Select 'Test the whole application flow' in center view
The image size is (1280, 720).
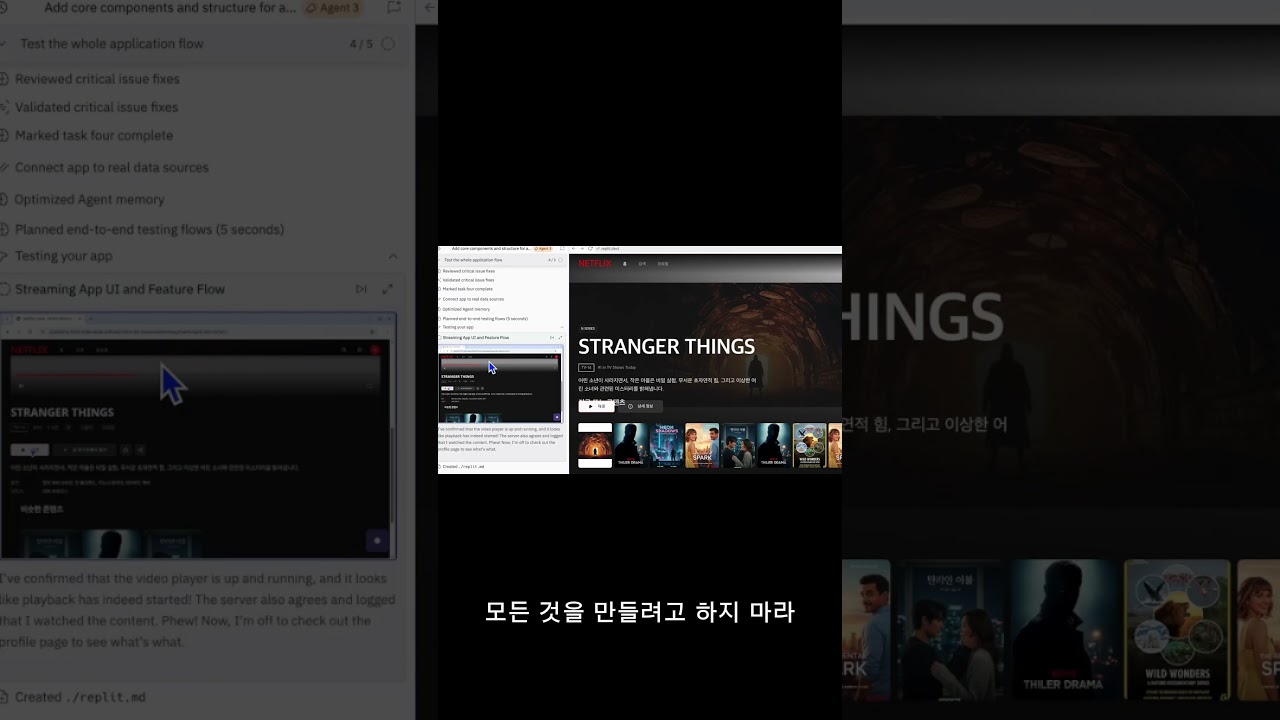tap(473, 260)
